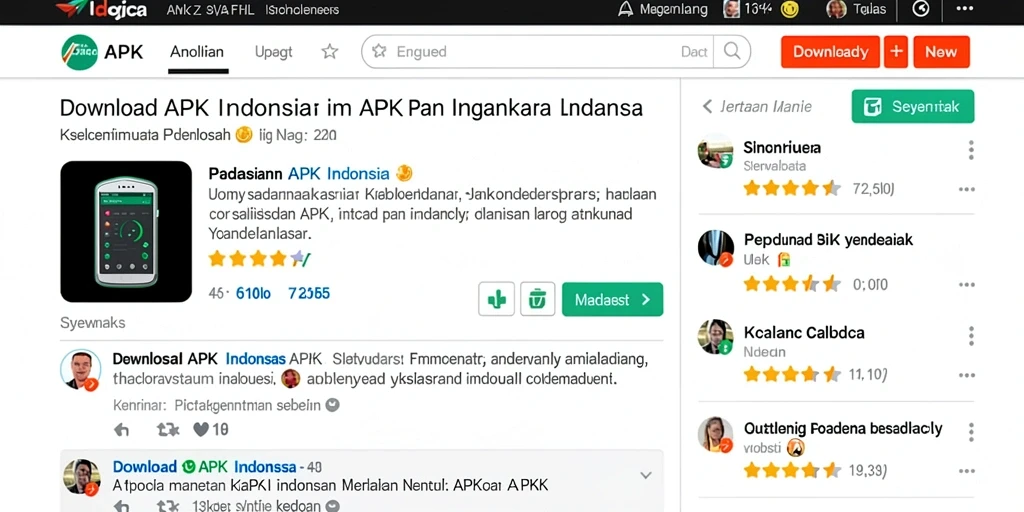Click the Kcalanc Calbdca star rating
The width and height of the screenshot is (1024, 512).
coord(792,375)
